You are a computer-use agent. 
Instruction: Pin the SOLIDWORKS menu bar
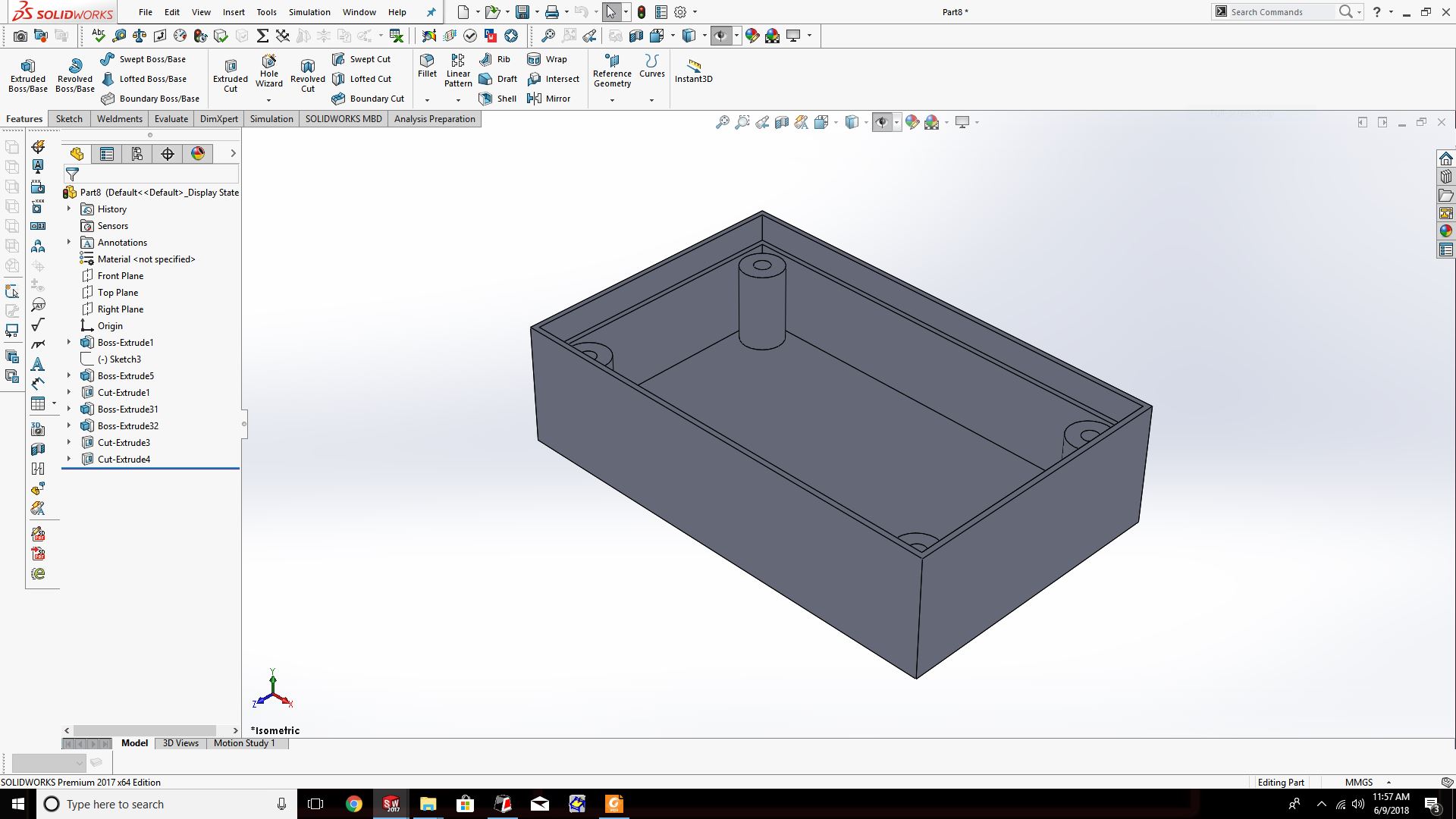431,12
